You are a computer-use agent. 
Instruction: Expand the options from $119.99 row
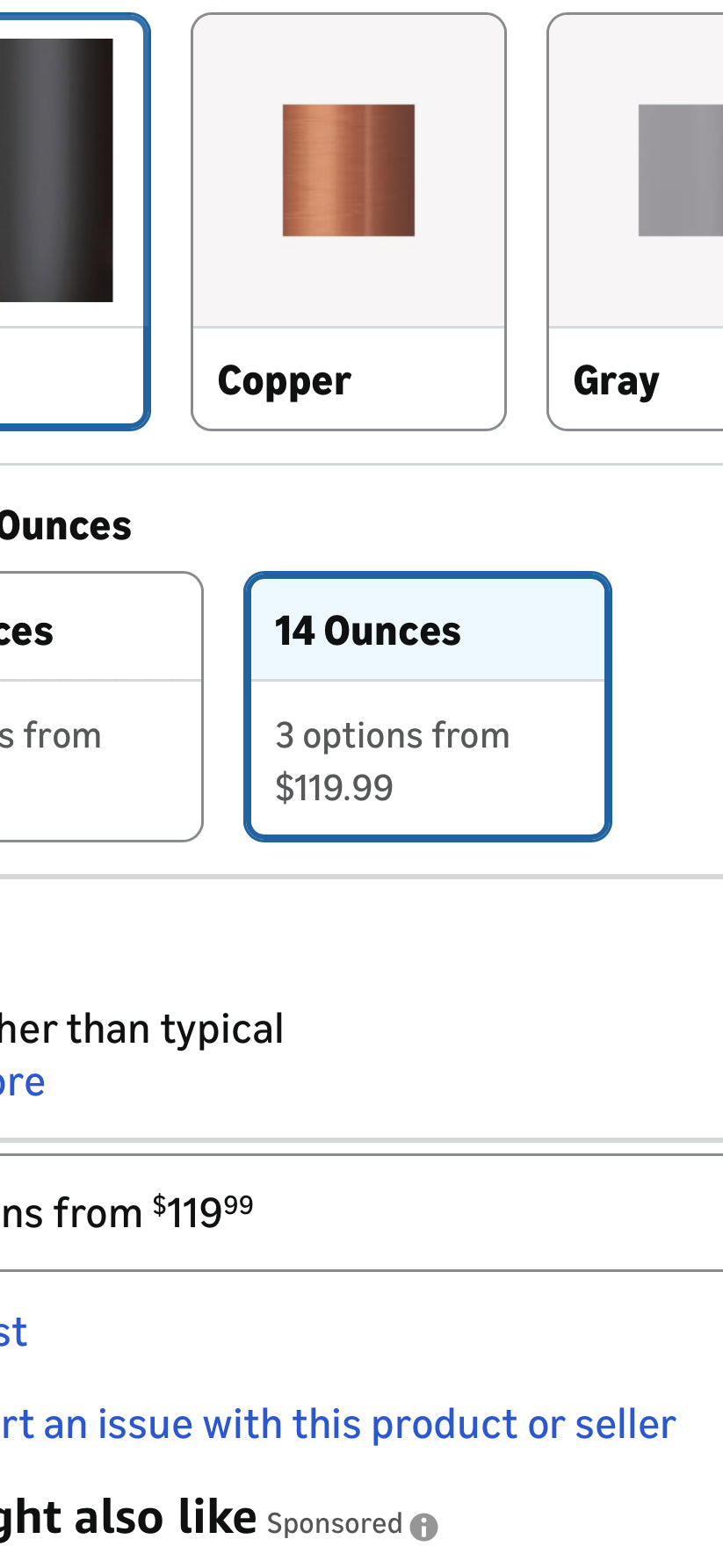click(351, 1213)
